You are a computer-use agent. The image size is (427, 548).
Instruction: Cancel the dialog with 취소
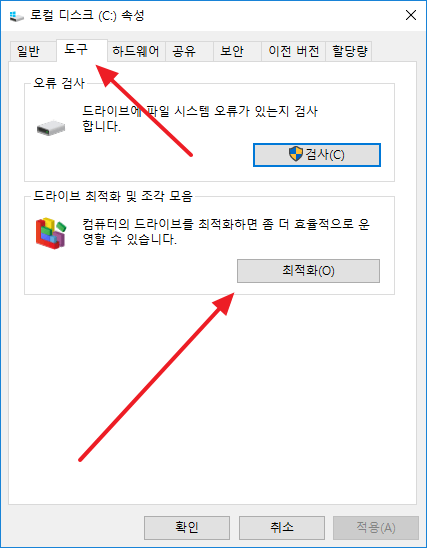(x=282, y=527)
